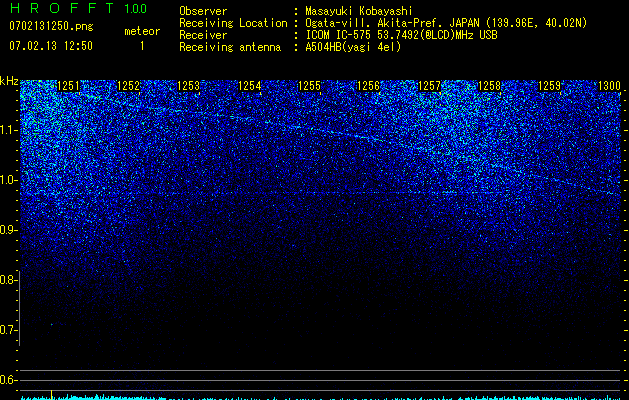Click the meteor count value 1

point(142,46)
